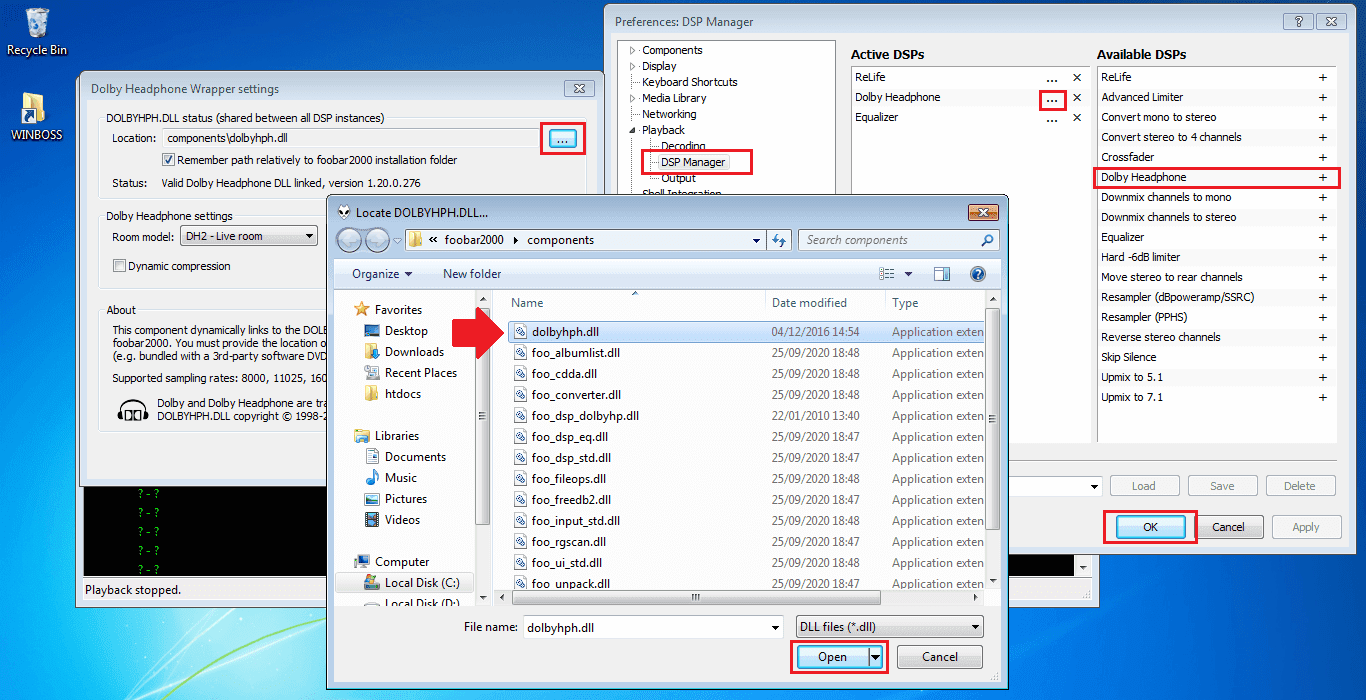Click the file list horizontal scrollbar
Image resolution: width=1366 pixels, height=700 pixels.
695,597
